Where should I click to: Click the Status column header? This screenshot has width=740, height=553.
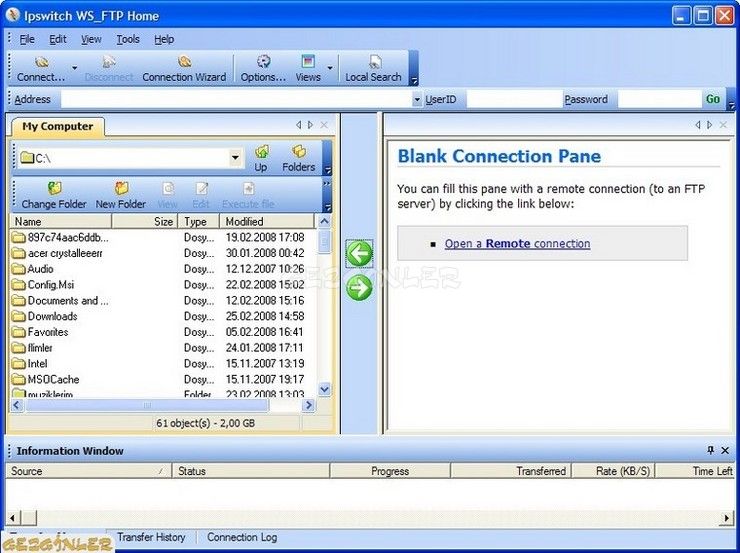pyautogui.click(x=251, y=471)
